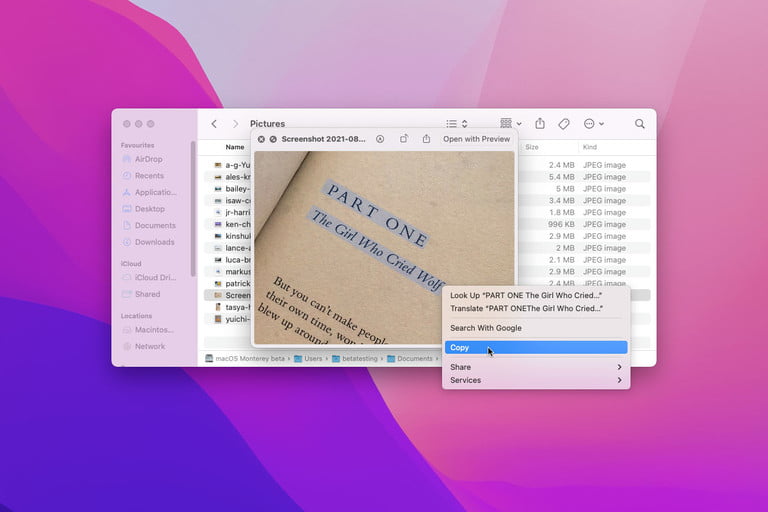
Task: Select the file starting with ales-kr
Action: coord(232,177)
